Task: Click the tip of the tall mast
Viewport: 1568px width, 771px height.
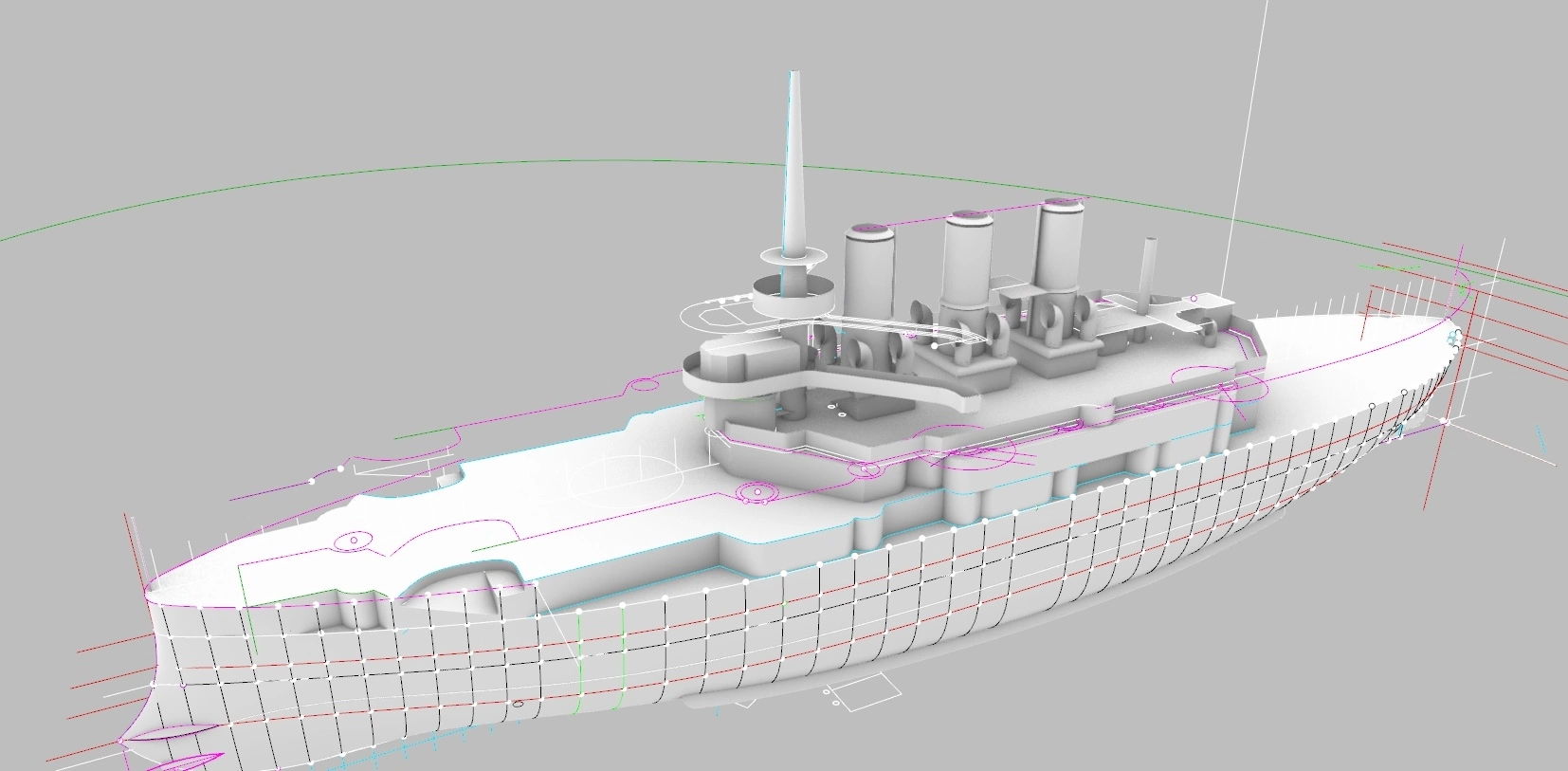Action: [x=793, y=76]
